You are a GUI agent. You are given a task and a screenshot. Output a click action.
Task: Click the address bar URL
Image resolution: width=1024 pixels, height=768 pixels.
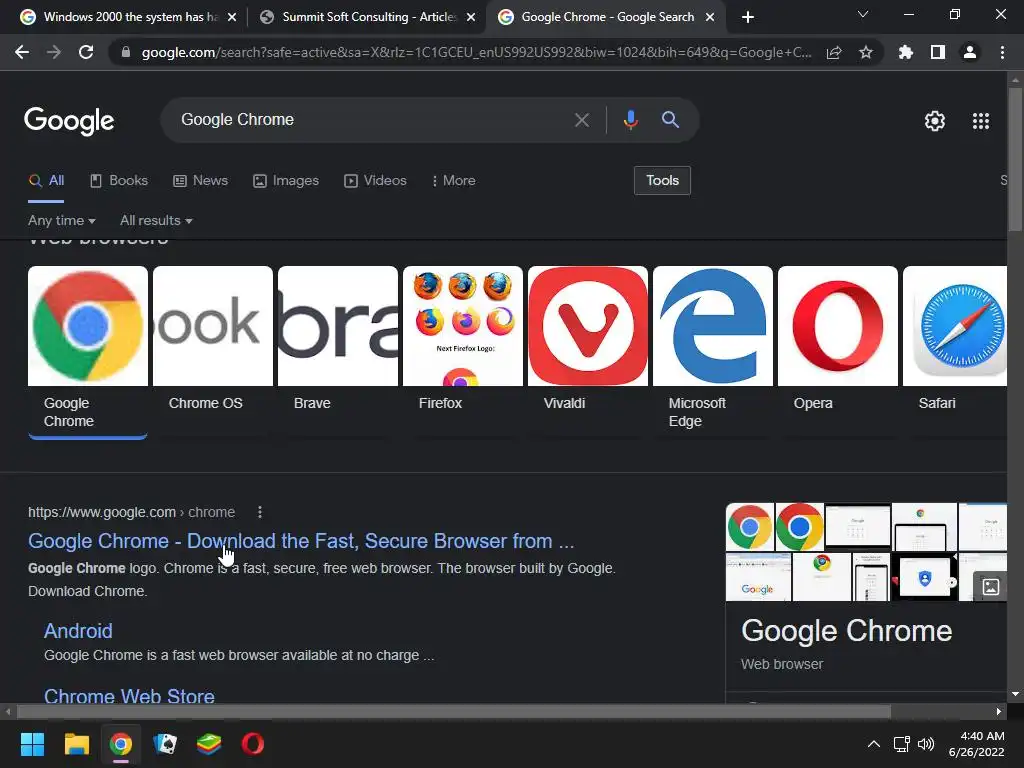(477, 52)
